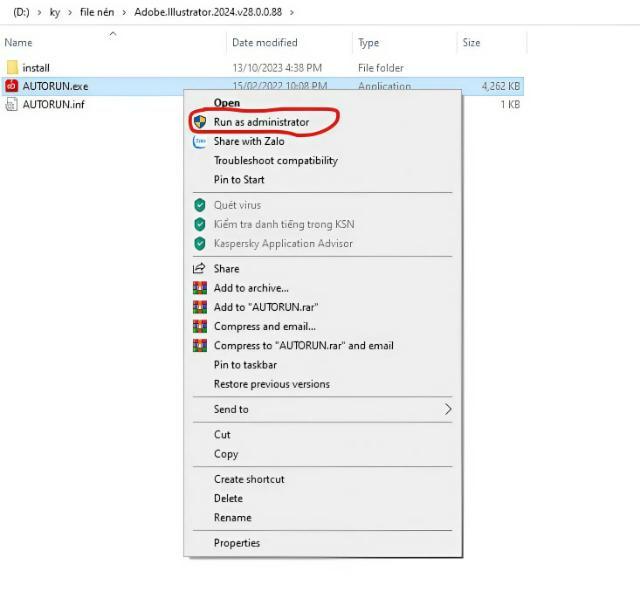Navigate to the ky folder in breadcrumb

coord(55,12)
